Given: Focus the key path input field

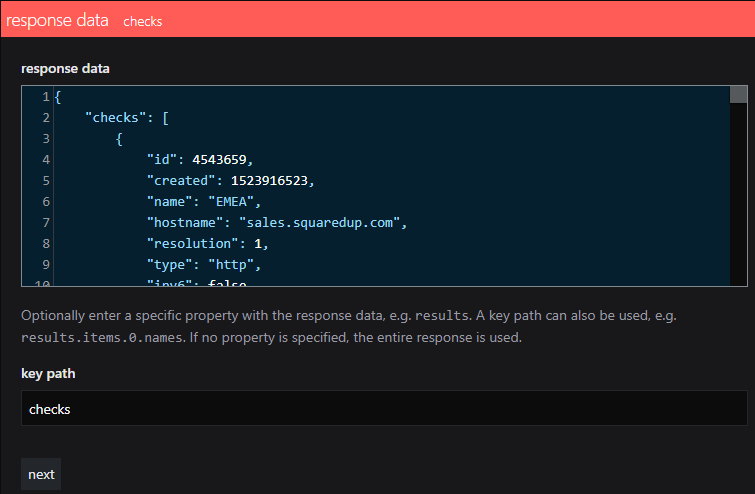Looking at the screenshot, I should (384, 408).
